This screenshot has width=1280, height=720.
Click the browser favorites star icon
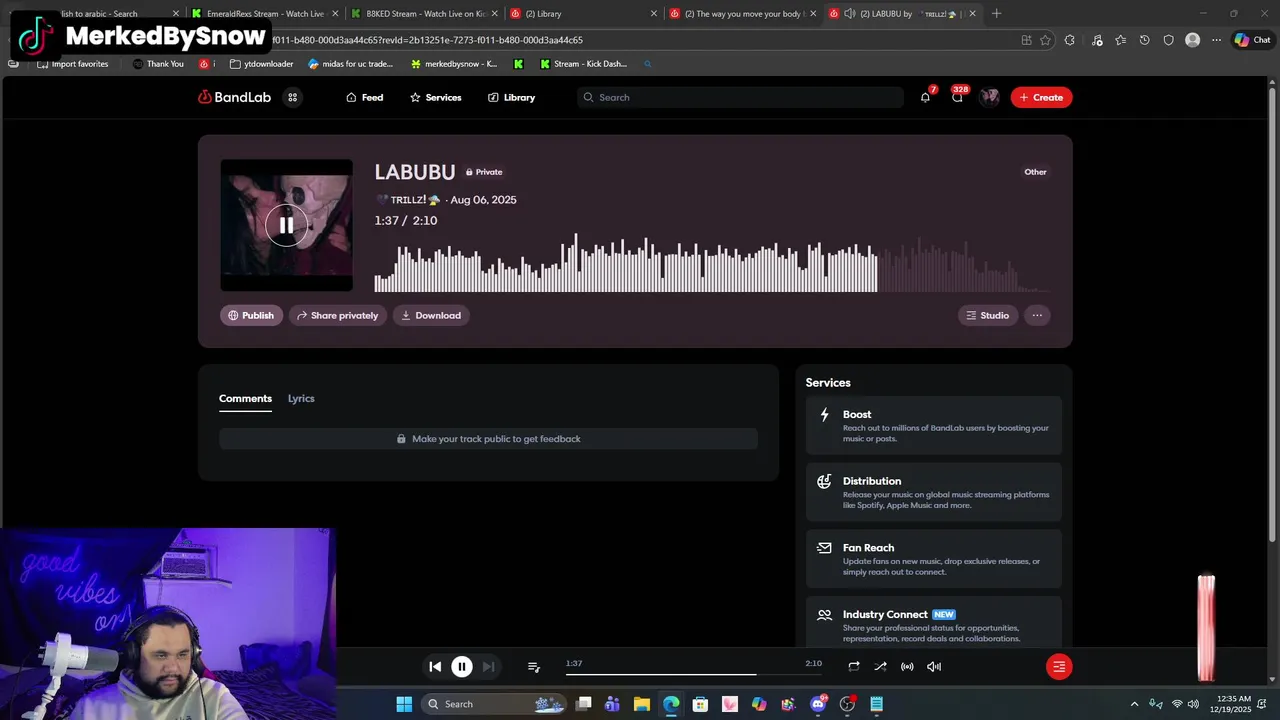(1045, 40)
